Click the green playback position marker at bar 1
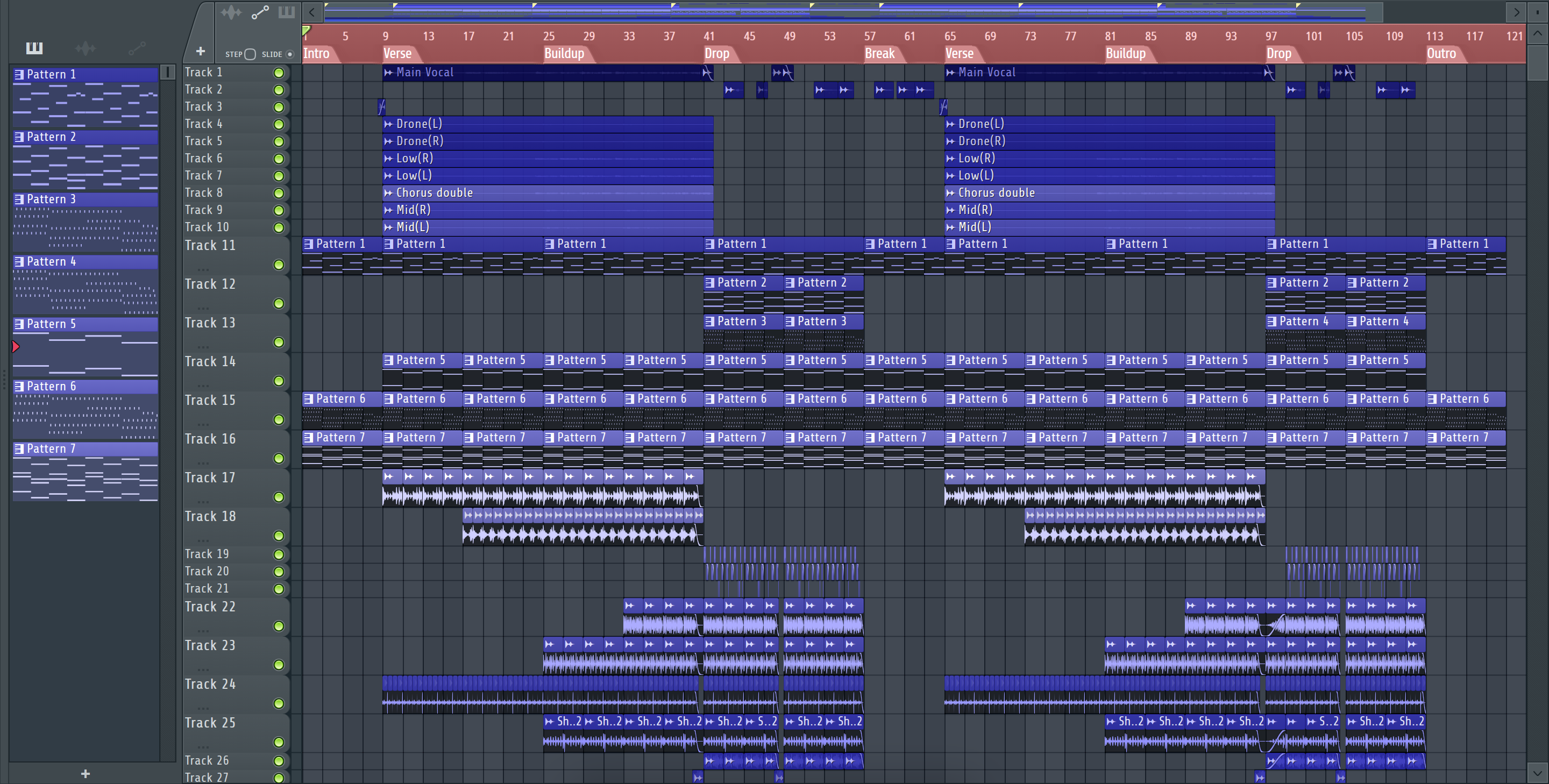Image resolution: width=1549 pixels, height=784 pixels. [x=306, y=30]
